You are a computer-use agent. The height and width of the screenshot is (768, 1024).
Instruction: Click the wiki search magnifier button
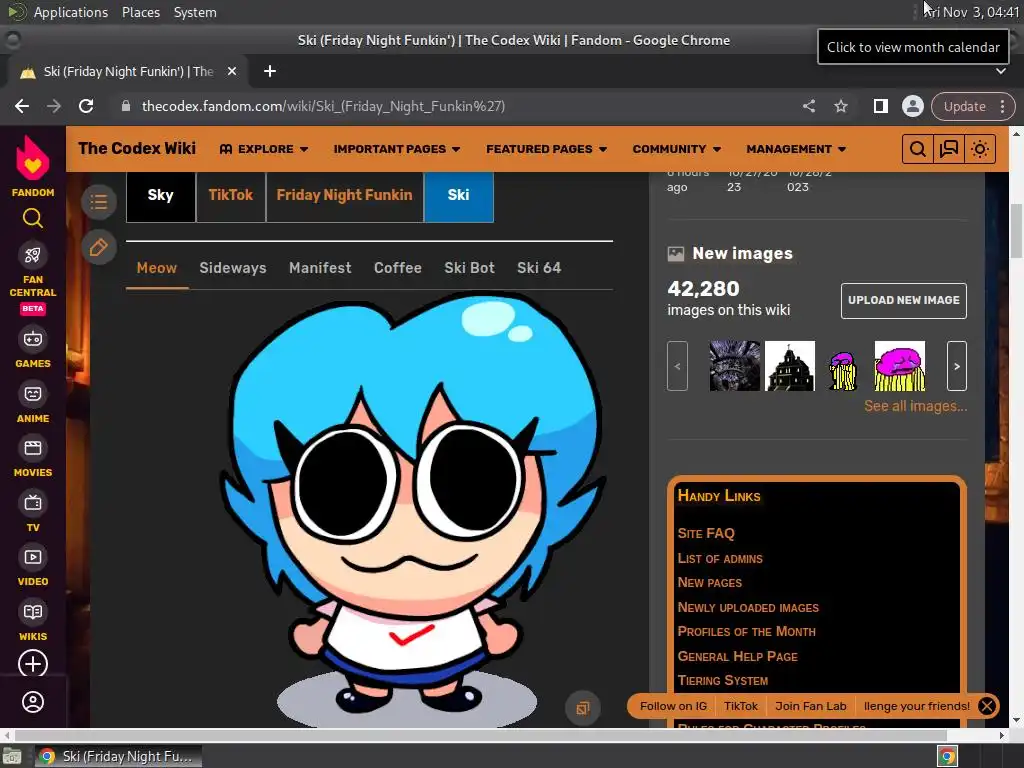tap(918, 149)
